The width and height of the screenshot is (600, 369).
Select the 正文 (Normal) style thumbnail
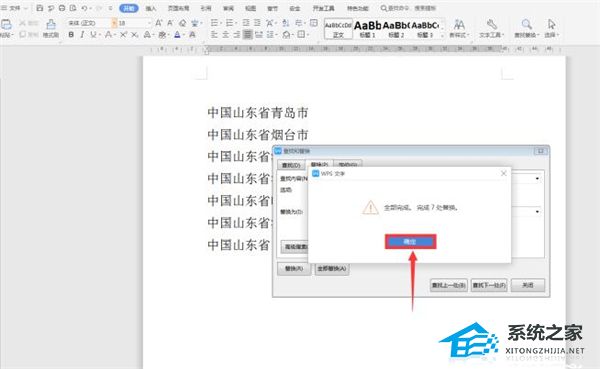[x=338, y=28]
